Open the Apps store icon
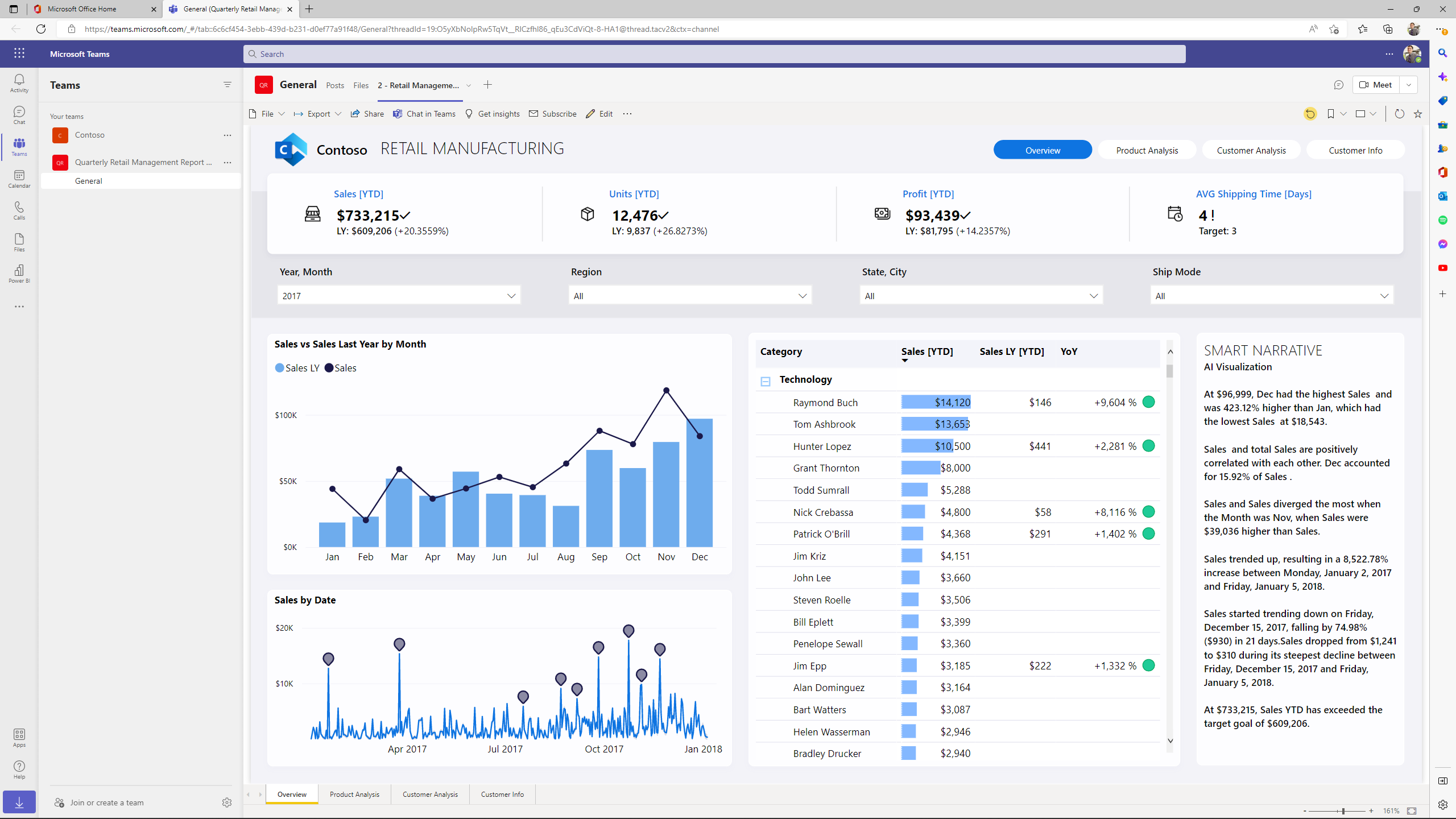This screenshot has width=1456, height=819. pos(19,738)
